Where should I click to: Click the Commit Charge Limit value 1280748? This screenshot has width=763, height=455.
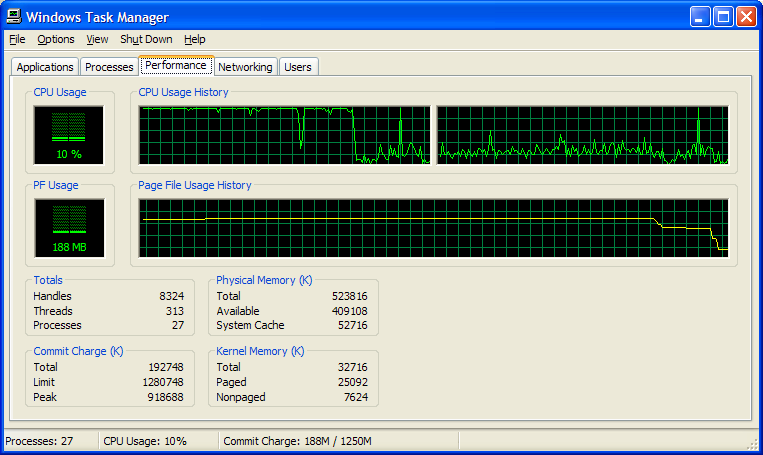point(163,382)
